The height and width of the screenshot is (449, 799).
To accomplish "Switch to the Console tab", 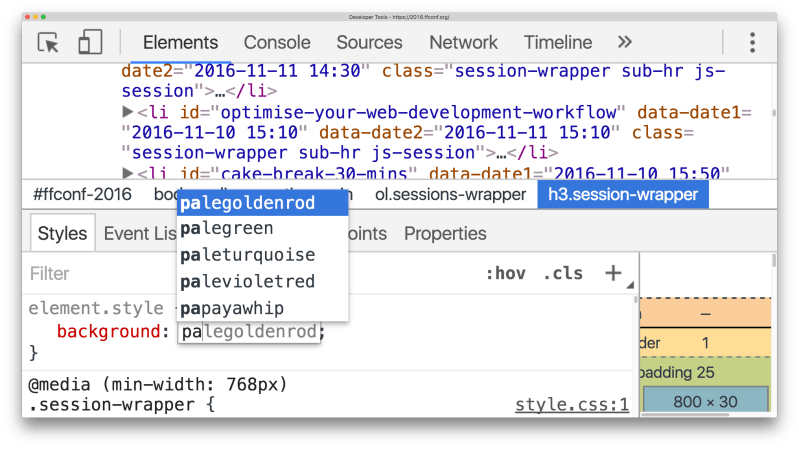I will click(x=277, y=42).
